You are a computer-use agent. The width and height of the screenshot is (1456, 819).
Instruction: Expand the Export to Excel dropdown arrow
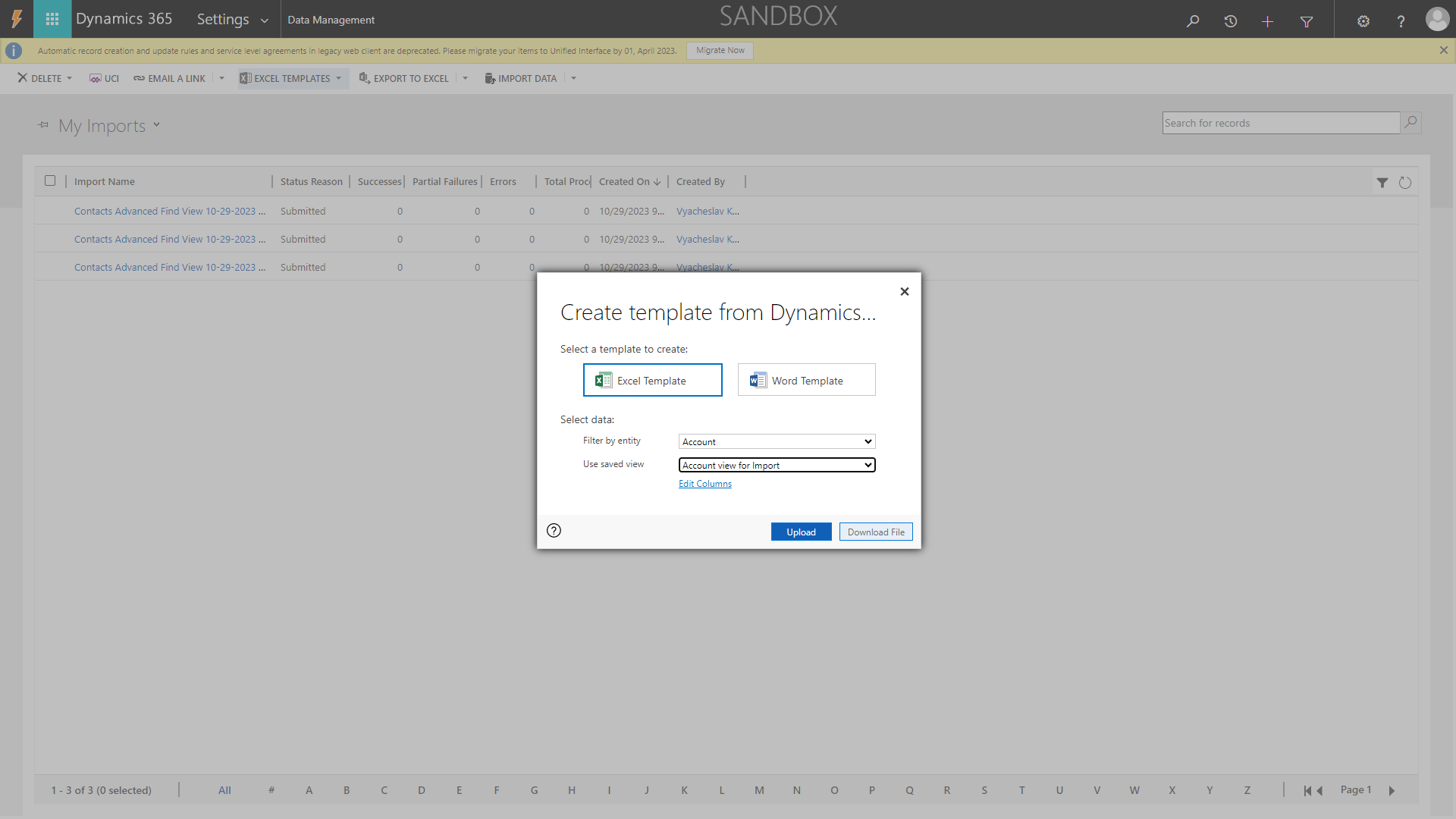point(465,78)
